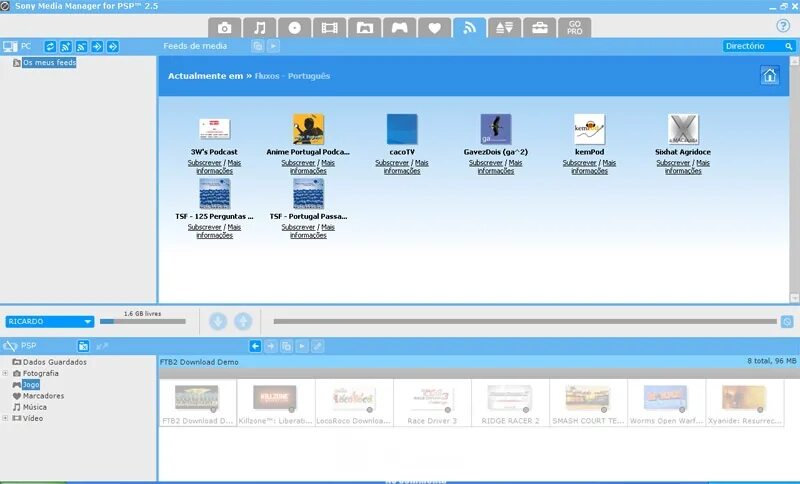Click Subscrever under GavezDois (ga^2)
800x484 pixels.
pos(486,163)
